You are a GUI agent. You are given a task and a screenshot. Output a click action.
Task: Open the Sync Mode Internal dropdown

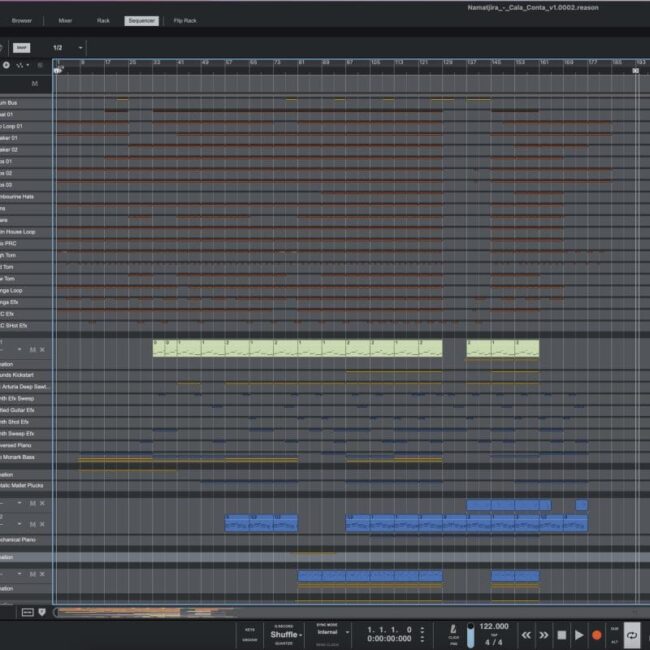(330, 632)
